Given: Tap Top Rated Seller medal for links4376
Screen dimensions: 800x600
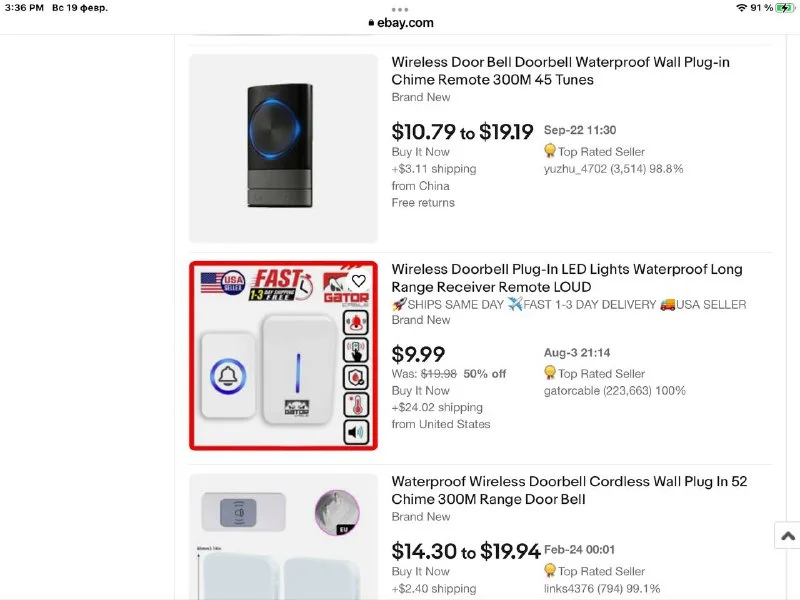Looking at the screenshot, I should tap(550, 571).
